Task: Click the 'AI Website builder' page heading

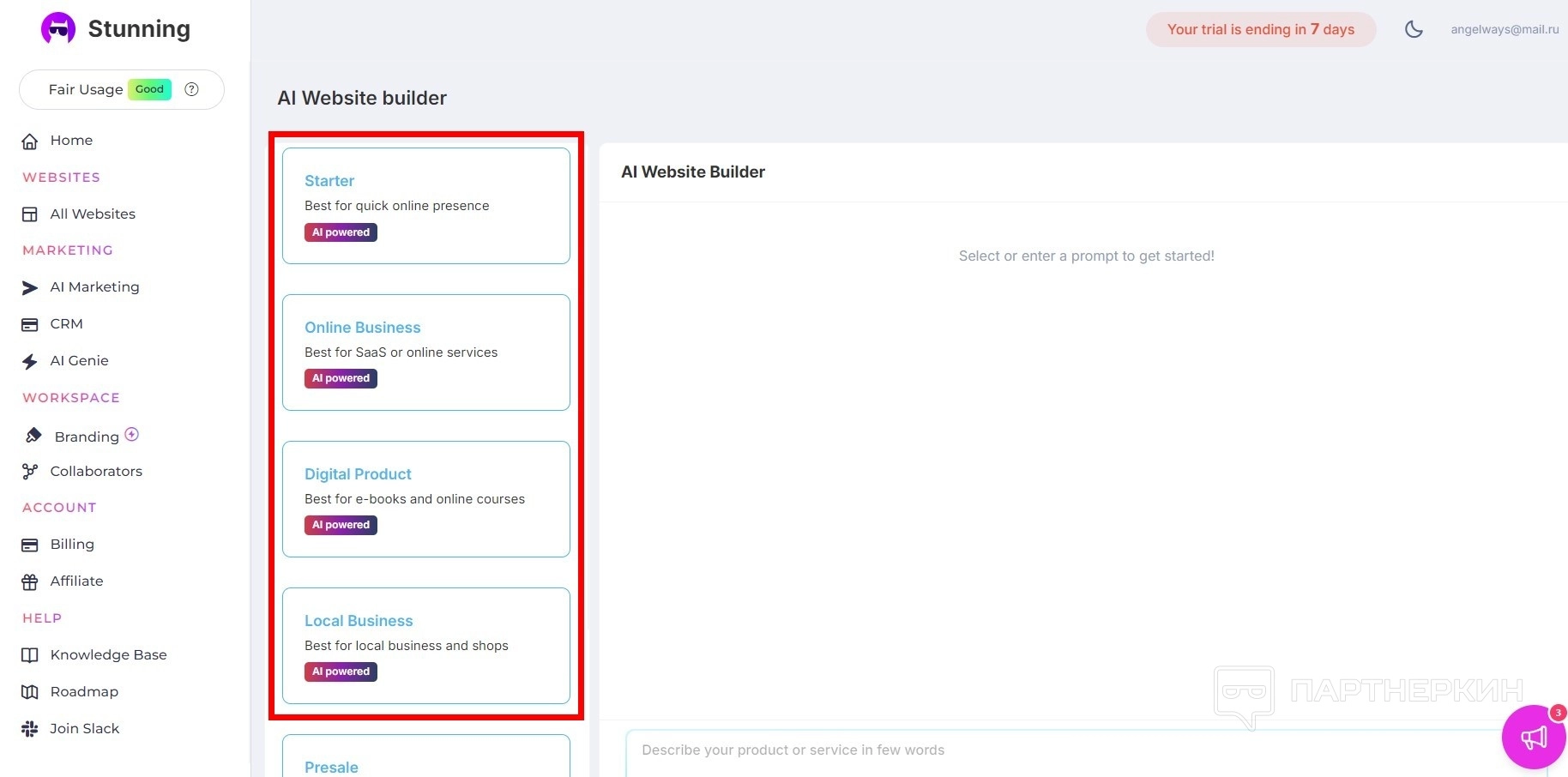Action: point(362,98)
